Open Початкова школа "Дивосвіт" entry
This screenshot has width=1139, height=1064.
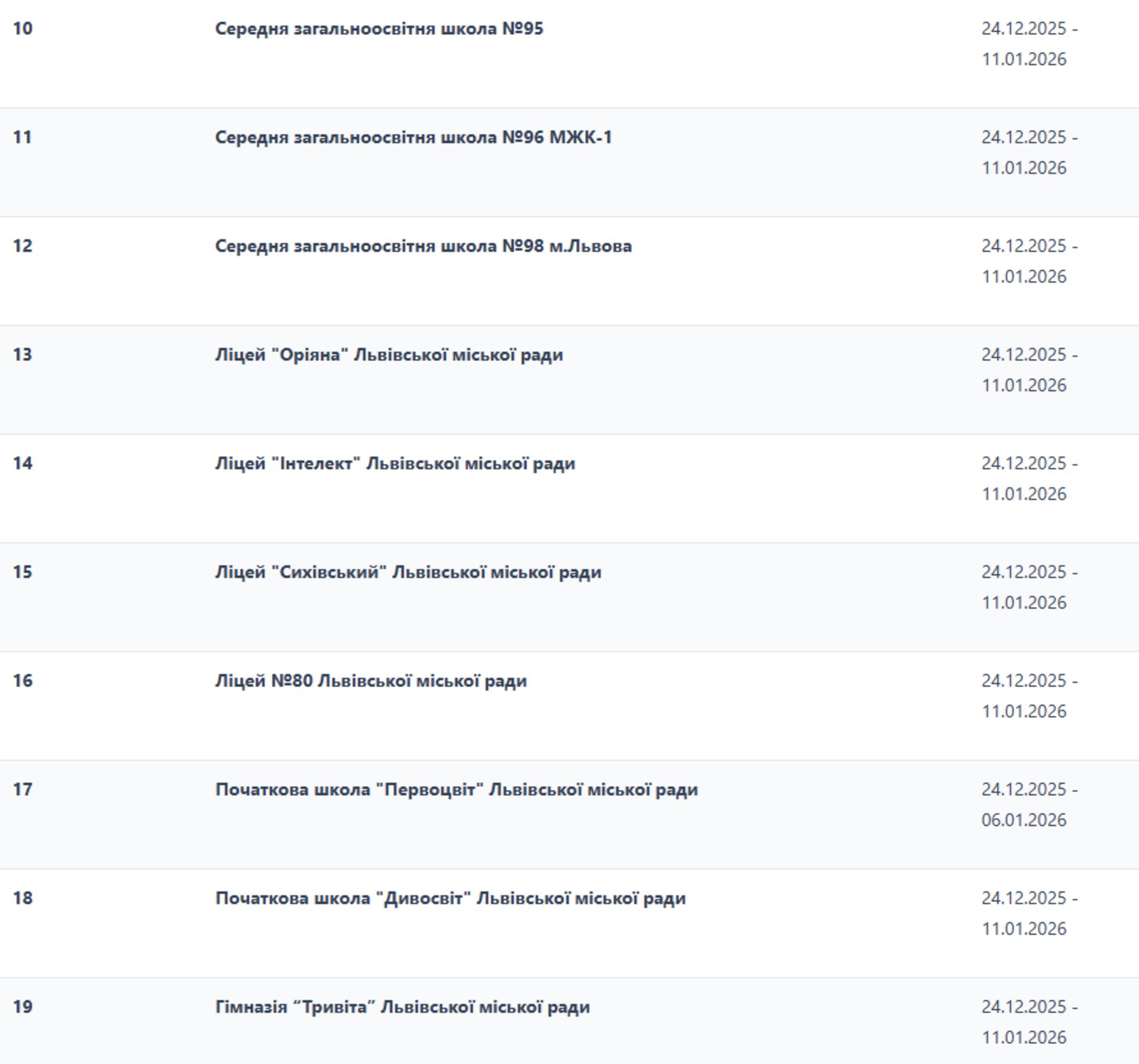[x=450, y=898]
